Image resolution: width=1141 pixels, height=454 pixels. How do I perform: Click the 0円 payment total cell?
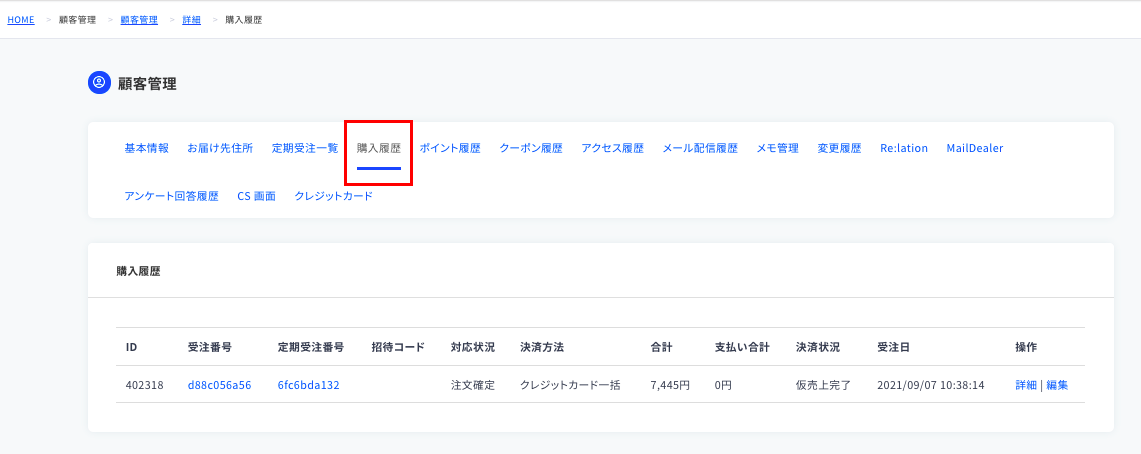click(723, 385)
